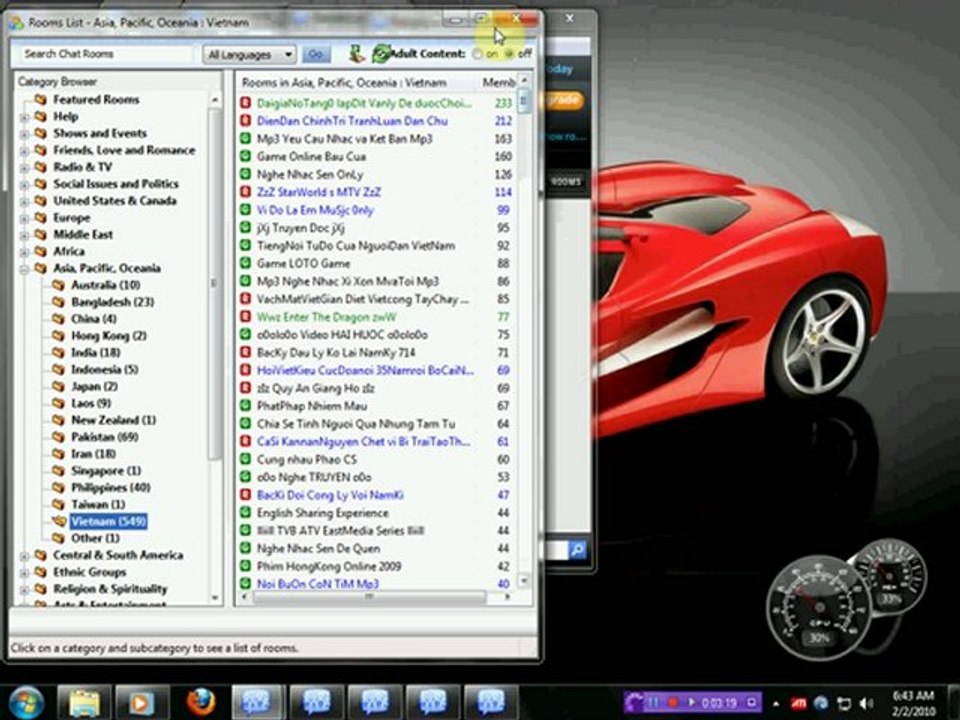The width and height of the screenshot is (960, 720).
Task: Click the CPU gauge desktop gadget
Action: [820, 608]
